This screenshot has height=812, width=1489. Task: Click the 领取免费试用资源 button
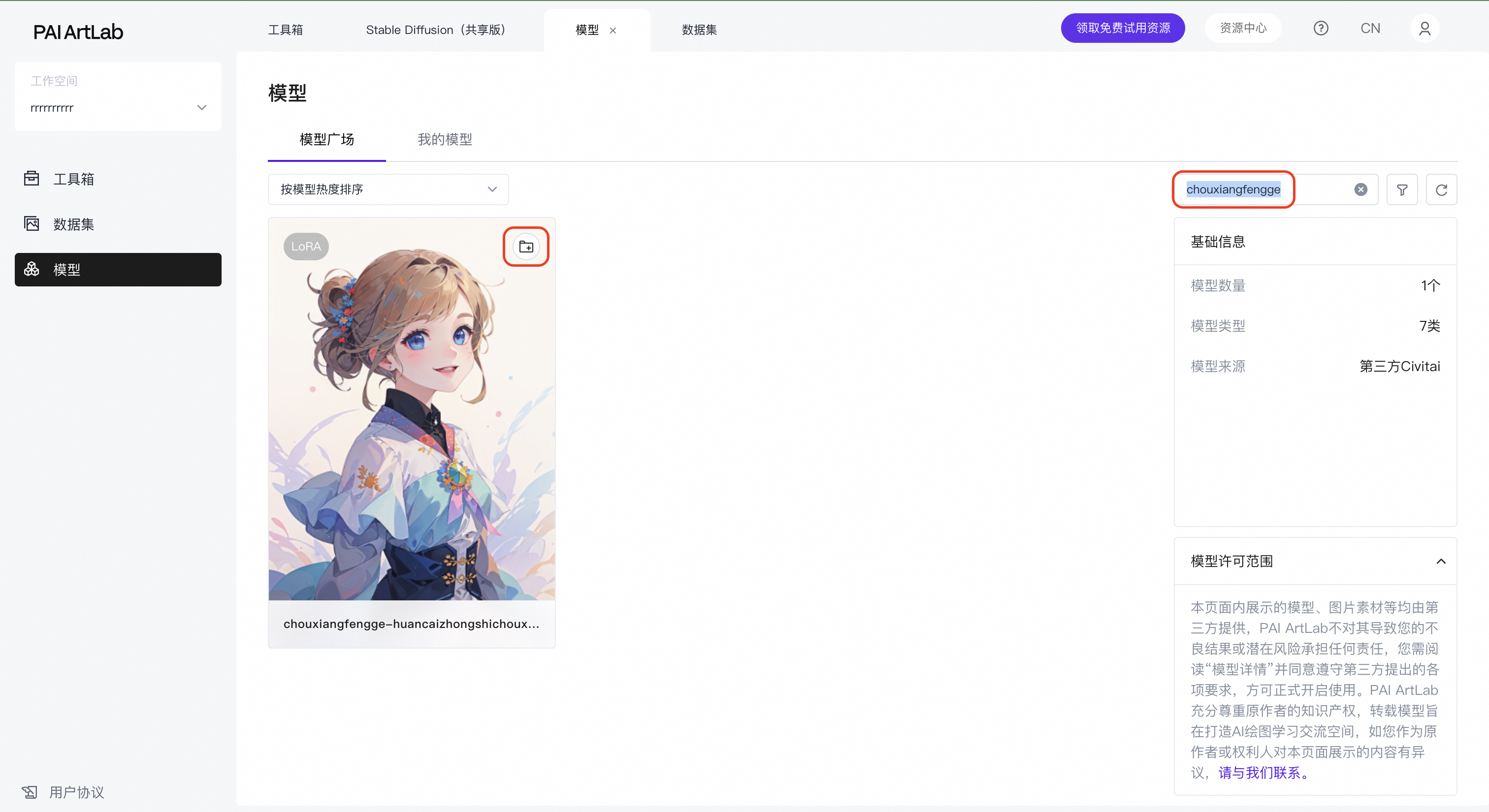pos(1122,29)
